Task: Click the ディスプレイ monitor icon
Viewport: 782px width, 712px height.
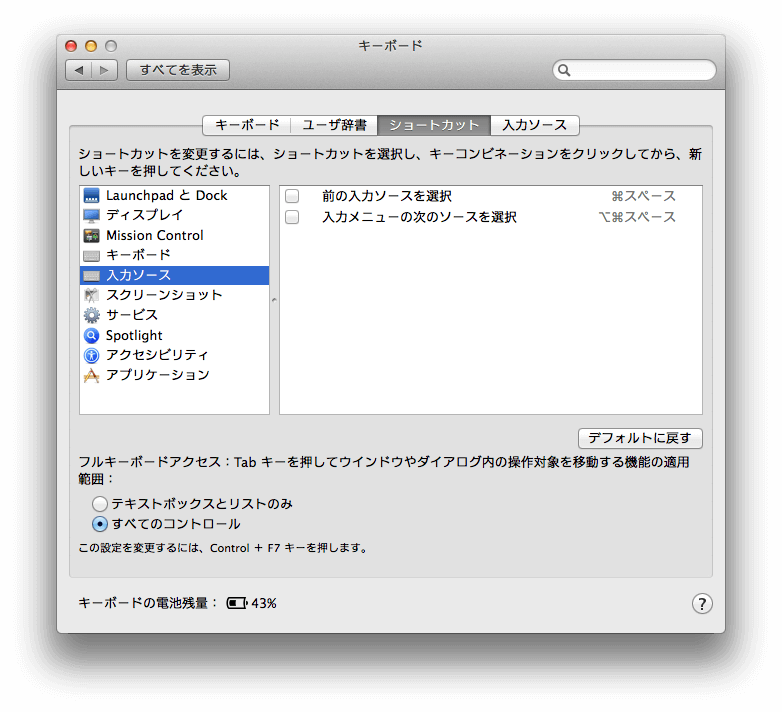Action: pos(91,215)
